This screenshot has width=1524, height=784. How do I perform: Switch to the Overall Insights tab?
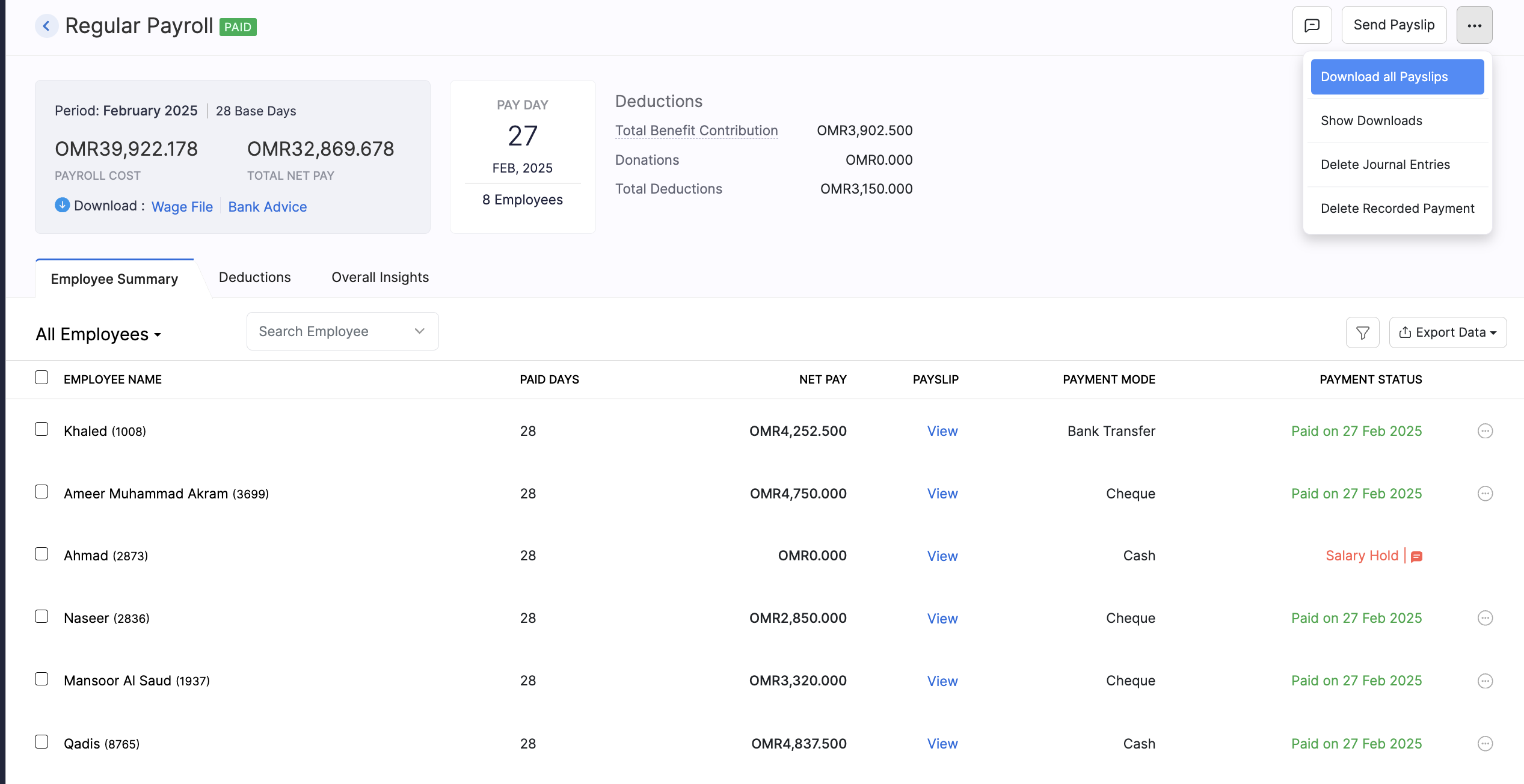pyautogui.click(x=380, y=277)
